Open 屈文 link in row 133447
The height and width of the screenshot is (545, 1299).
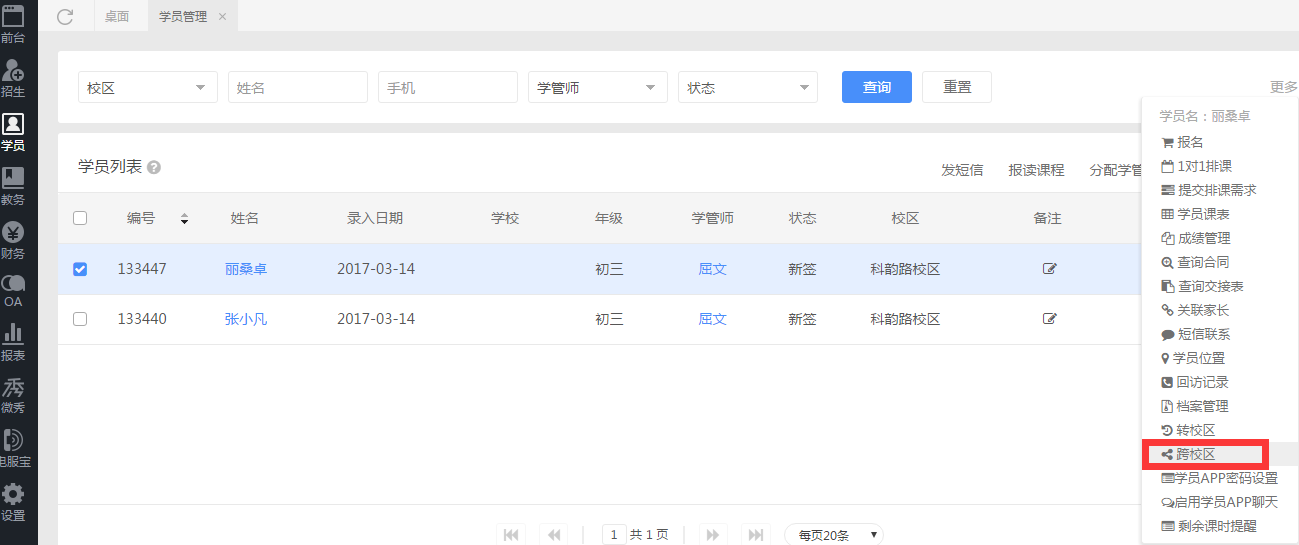click(x=713, y=269)
